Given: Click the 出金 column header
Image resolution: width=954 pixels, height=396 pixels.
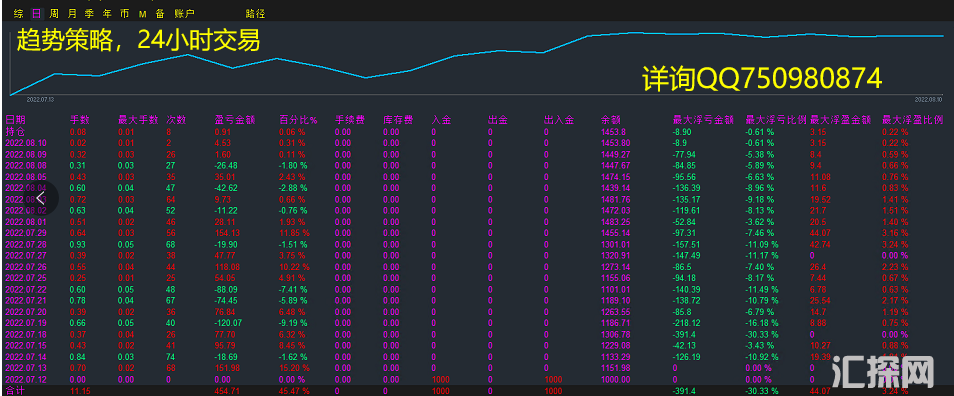Looking at the screenshot, I should (x=498, y=120).
